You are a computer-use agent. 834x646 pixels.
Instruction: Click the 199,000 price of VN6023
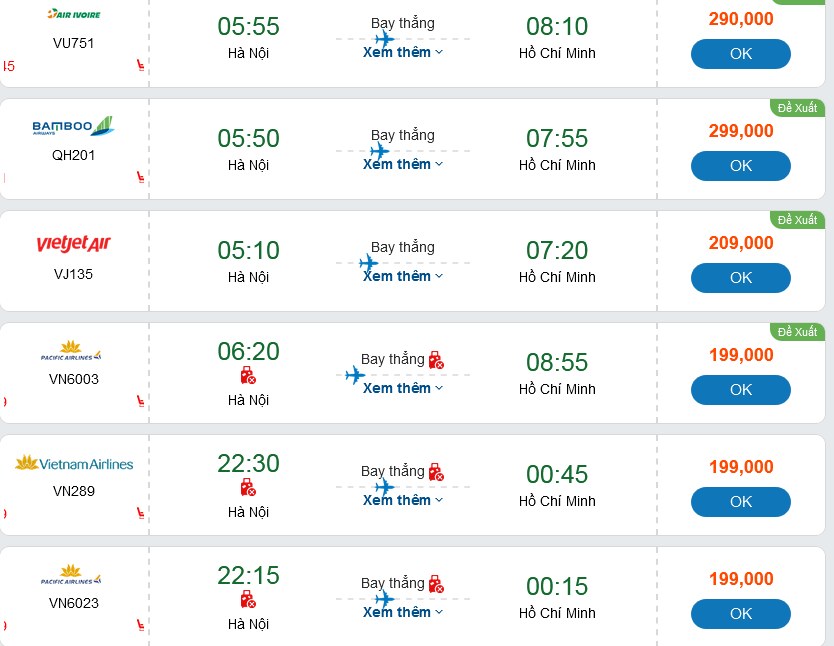coord(741,579)
